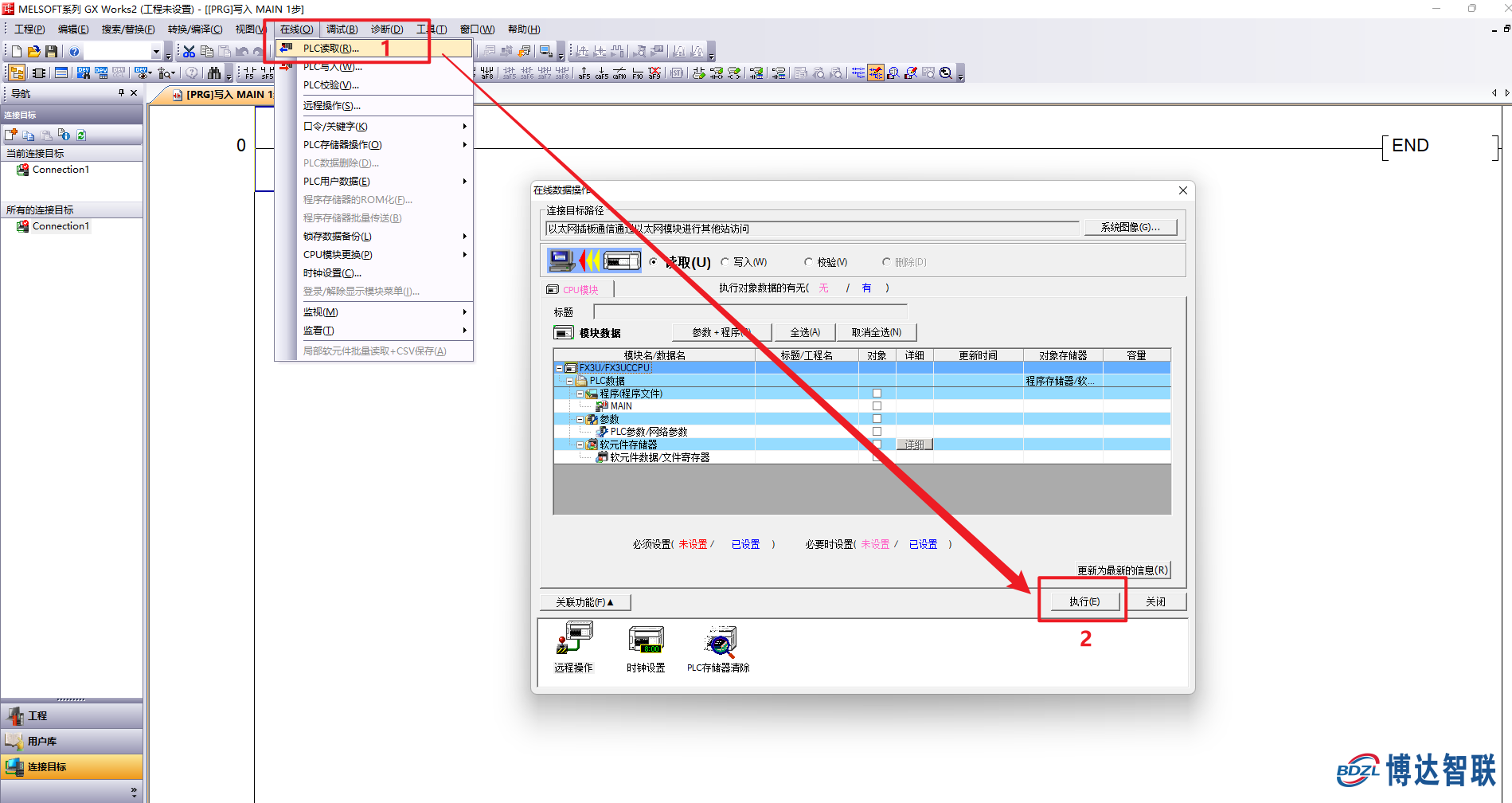Click the floppy disk Save icon

coord(52,52)
